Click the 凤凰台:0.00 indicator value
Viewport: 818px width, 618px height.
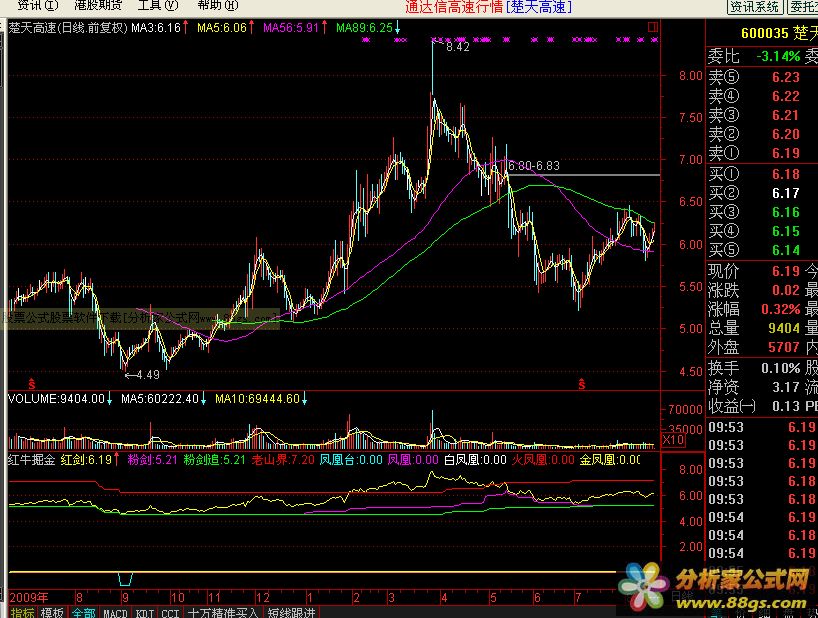click(x=351, y=459)
